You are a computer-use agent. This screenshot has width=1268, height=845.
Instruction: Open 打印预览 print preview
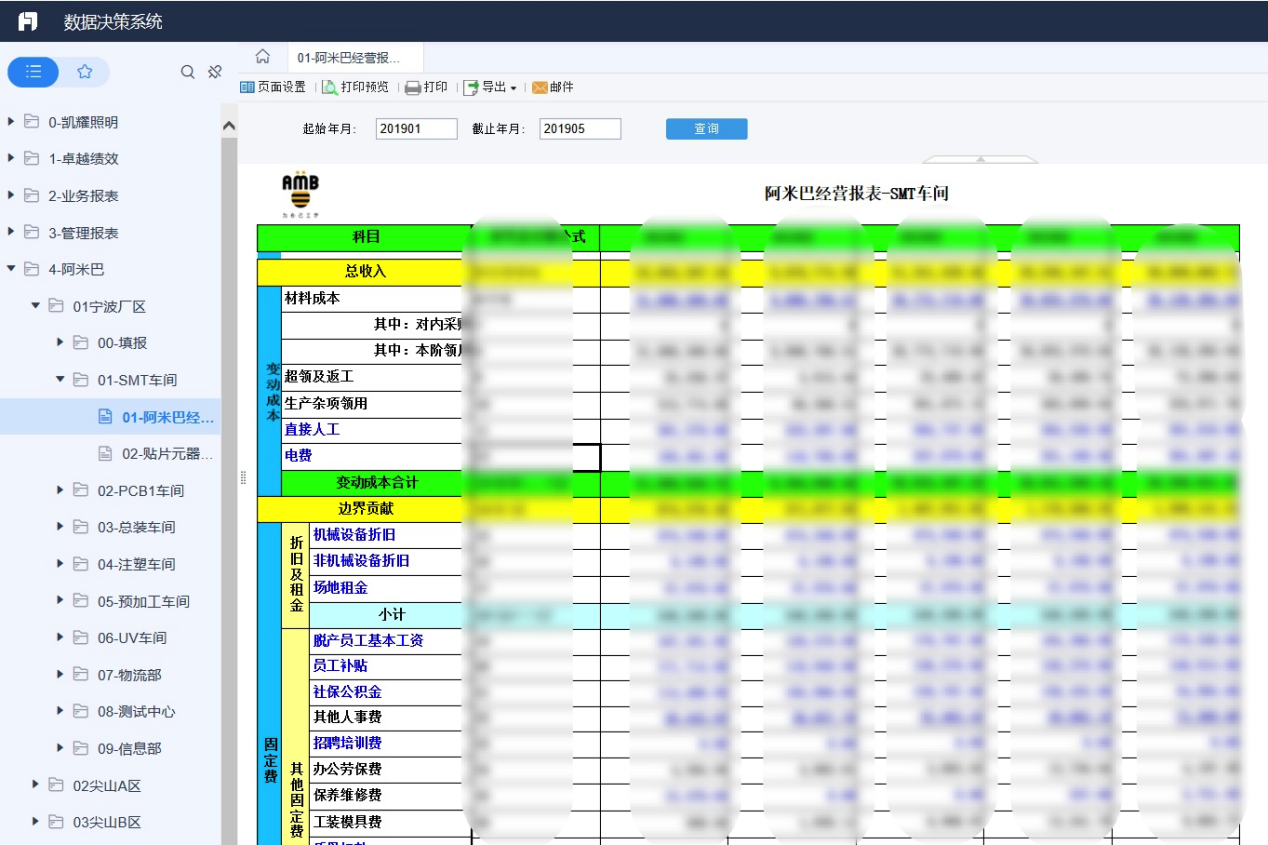click(x=355, y=87)
